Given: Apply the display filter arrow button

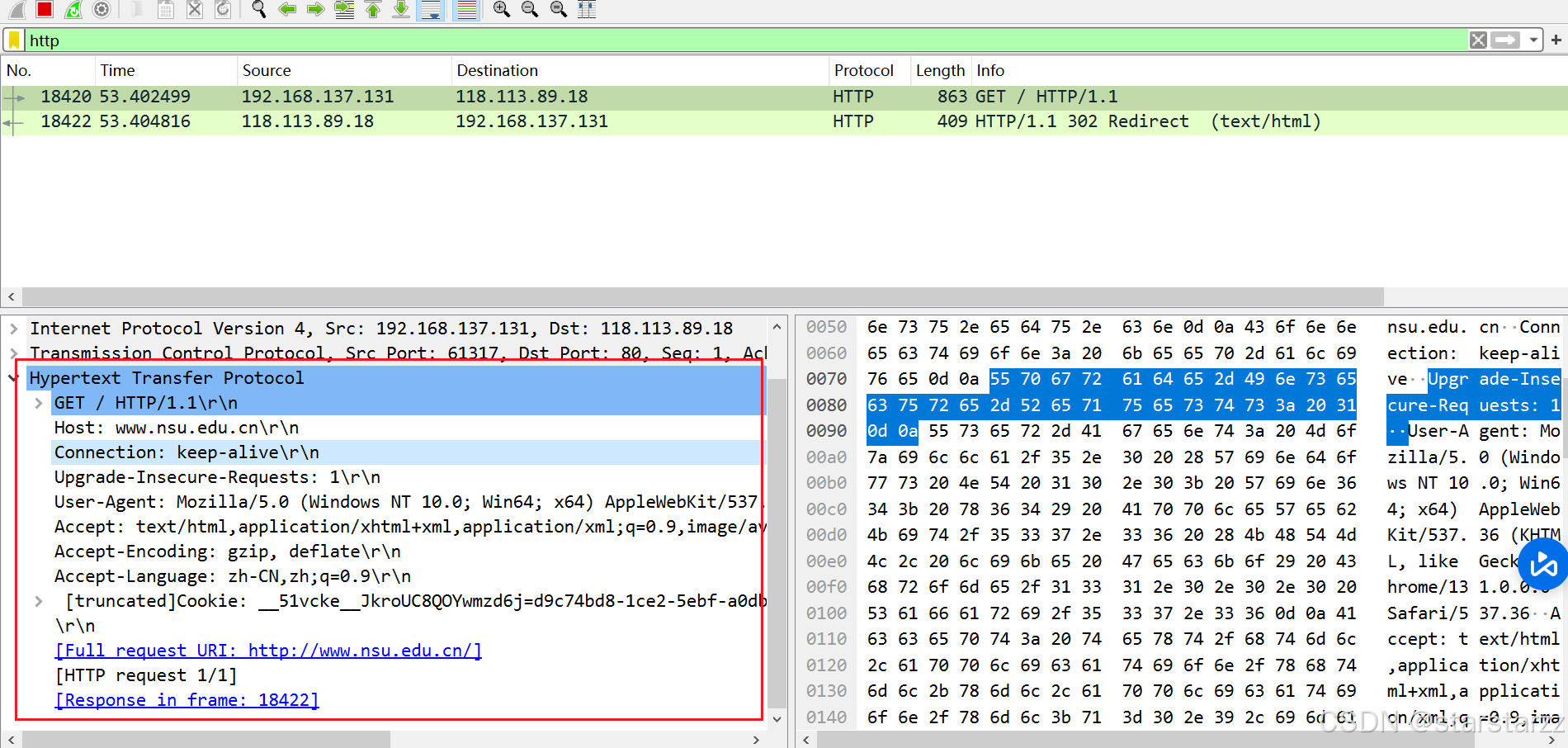Looking at the screenshot, I should click(x=1505, y=40).
